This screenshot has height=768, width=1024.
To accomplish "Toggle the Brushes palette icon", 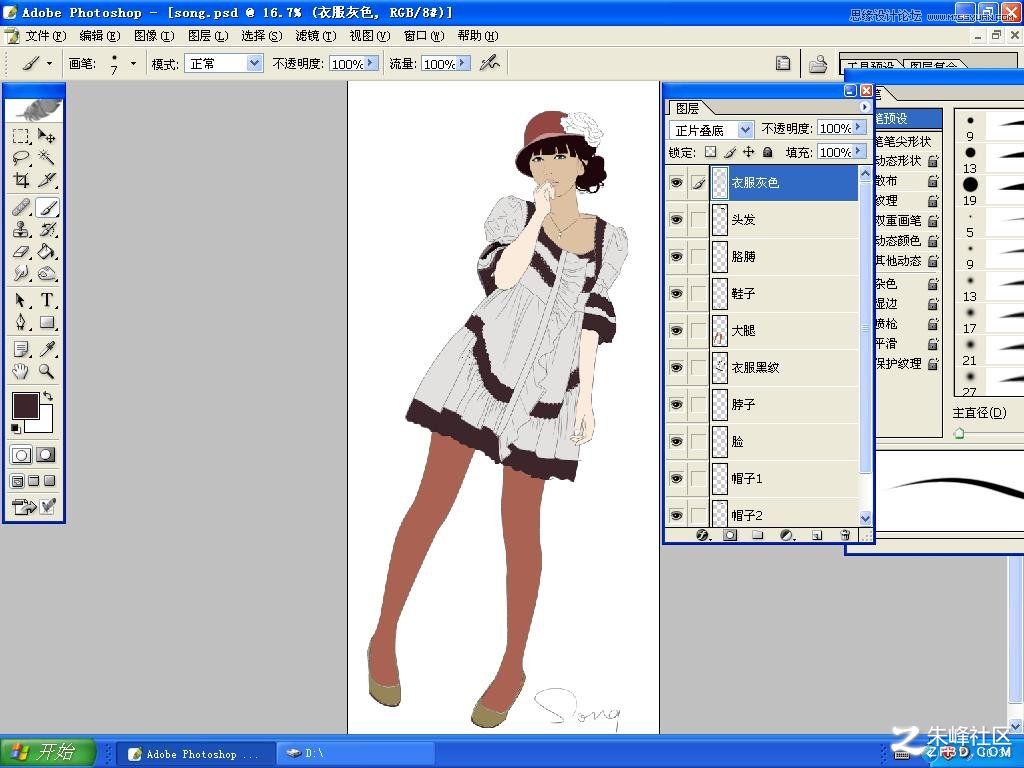I will (x=782, y=63).
